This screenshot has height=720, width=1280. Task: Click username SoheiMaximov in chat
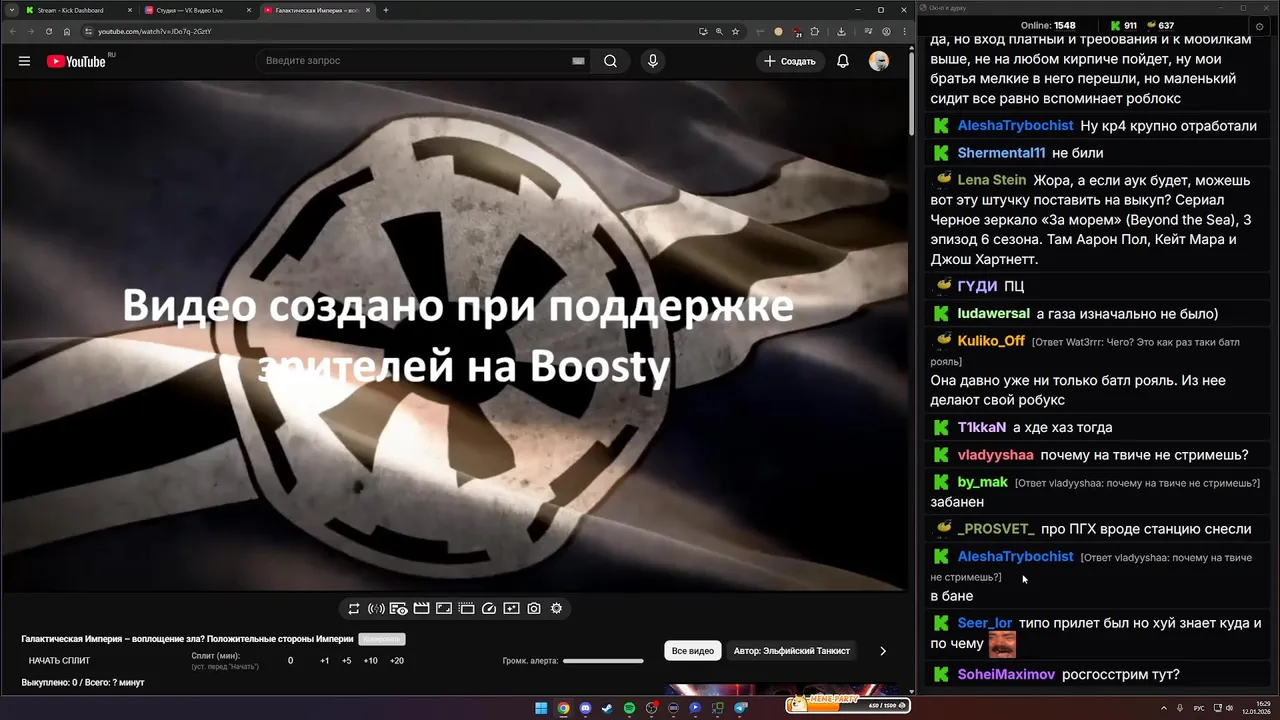pyautogui.click(x=1006, y=675)
